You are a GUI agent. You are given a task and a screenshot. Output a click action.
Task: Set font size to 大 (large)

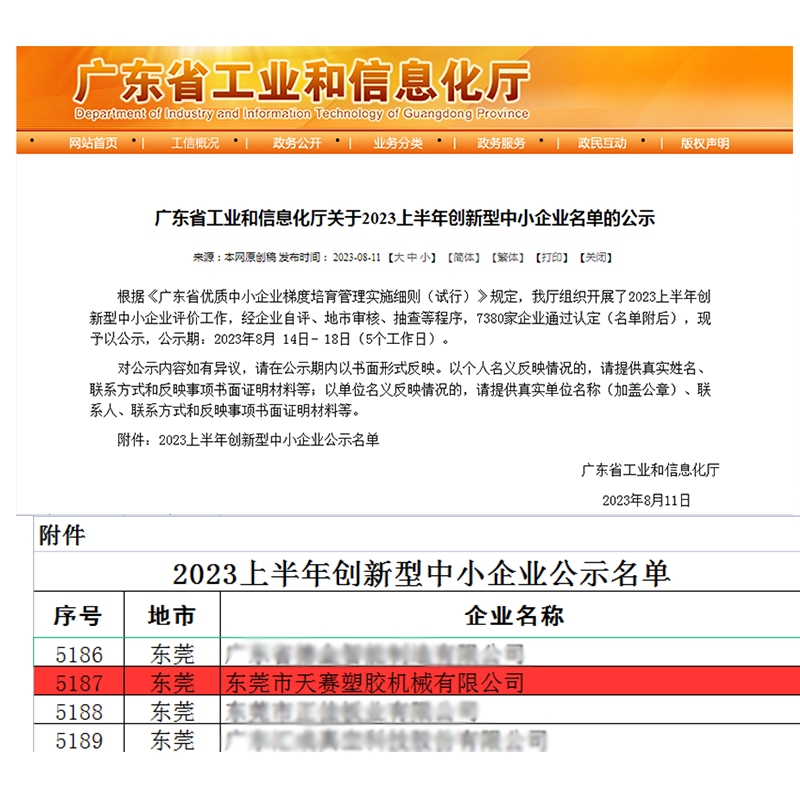tap(397, 257)
